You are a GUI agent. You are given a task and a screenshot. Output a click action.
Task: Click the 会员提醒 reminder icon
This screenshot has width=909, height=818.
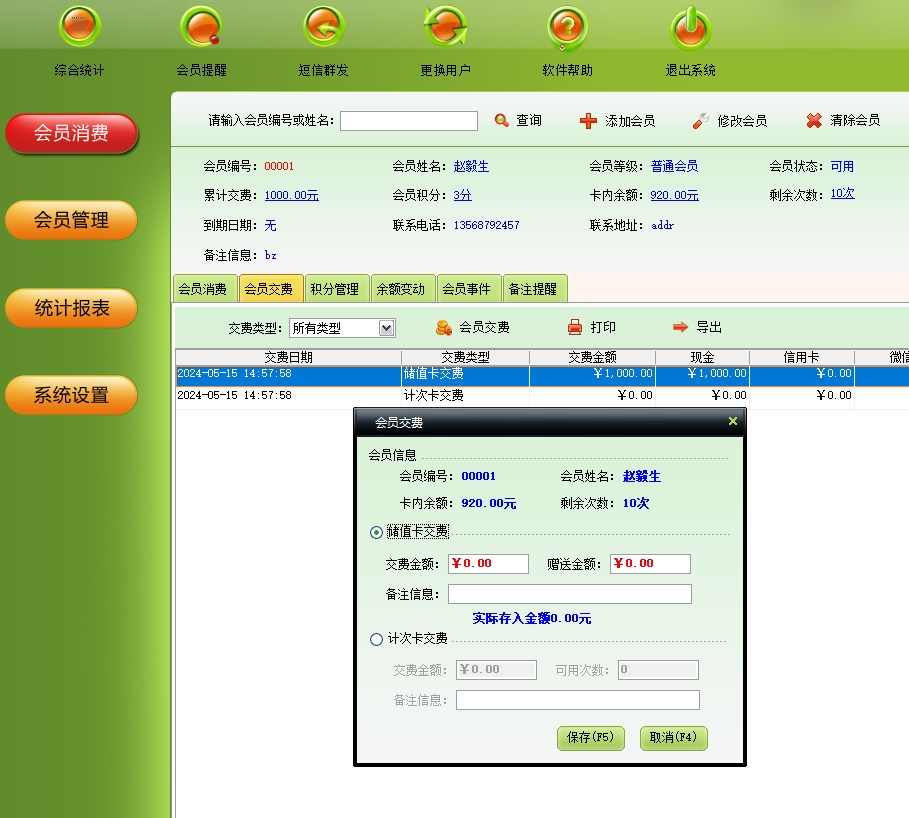click(x=201, y=28)
